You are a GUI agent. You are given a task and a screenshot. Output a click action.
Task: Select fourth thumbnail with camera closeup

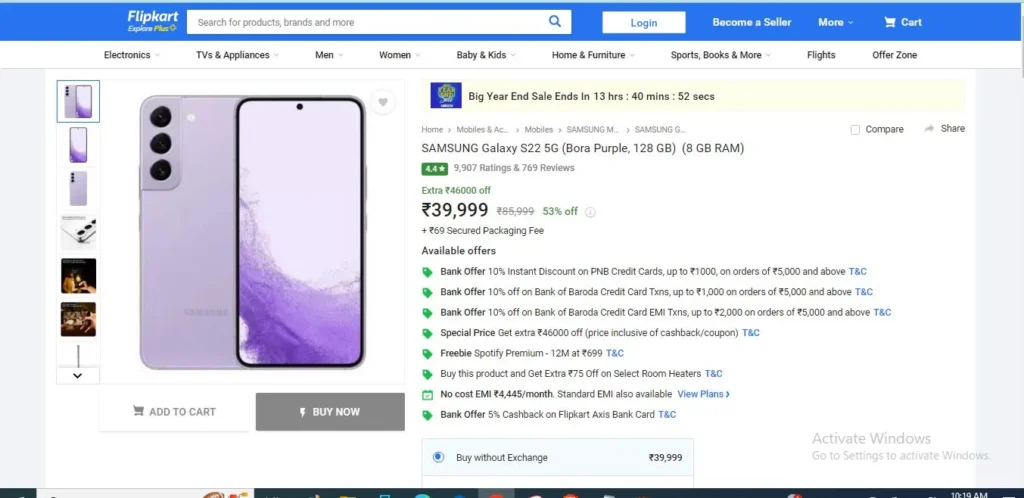click(x=78, y=232)
